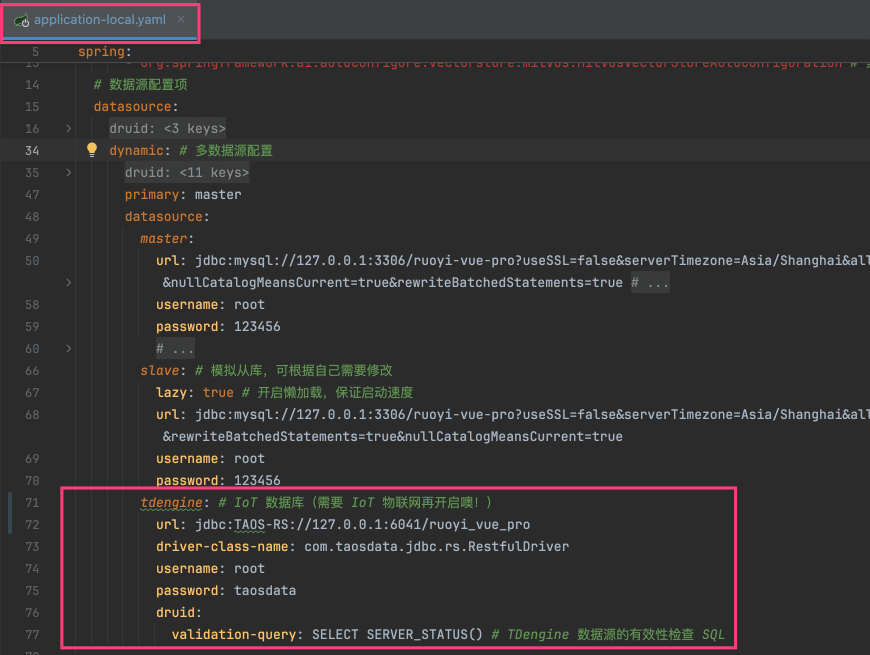The width and height of the screenshot is (870, 655).
Task: Click the TDengine JDBC url on line 72
Action: [300, 524]
